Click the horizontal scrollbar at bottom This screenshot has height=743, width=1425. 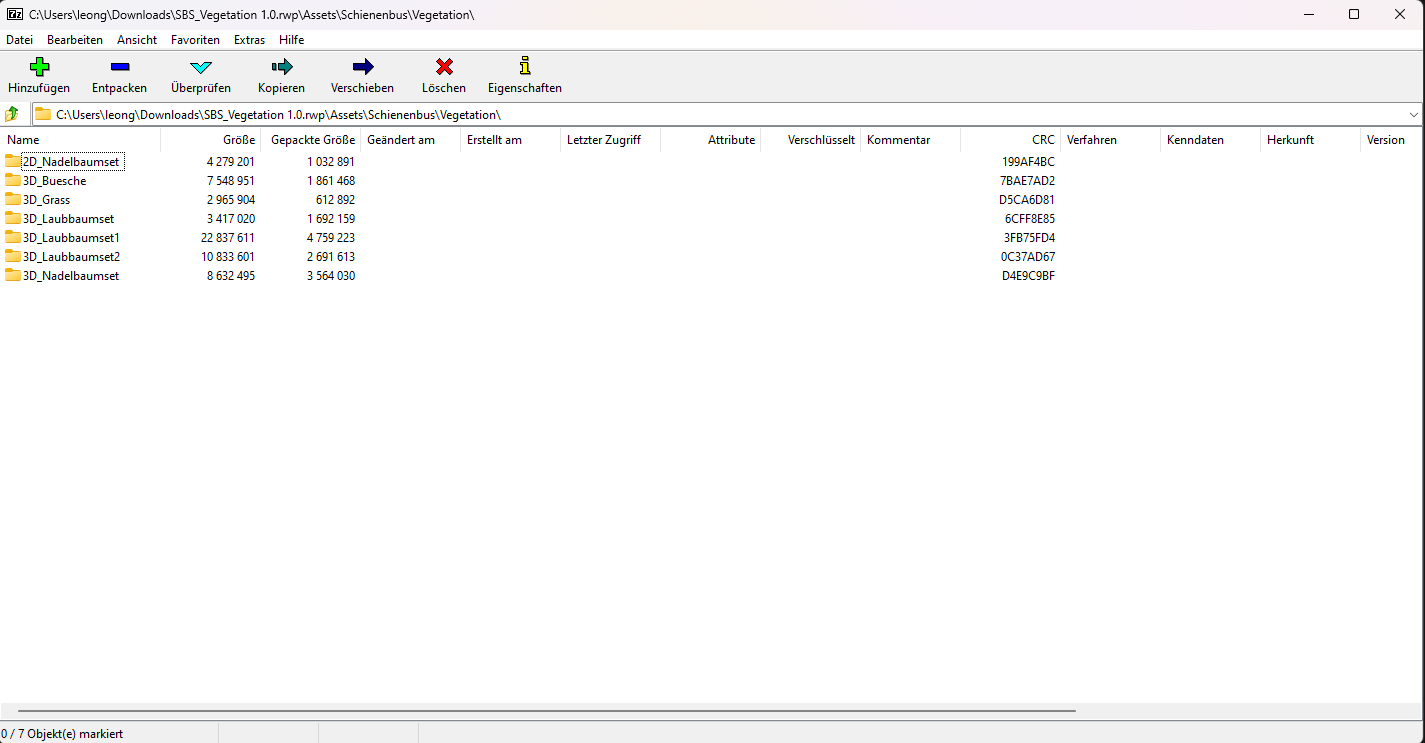tap(546, 711)
